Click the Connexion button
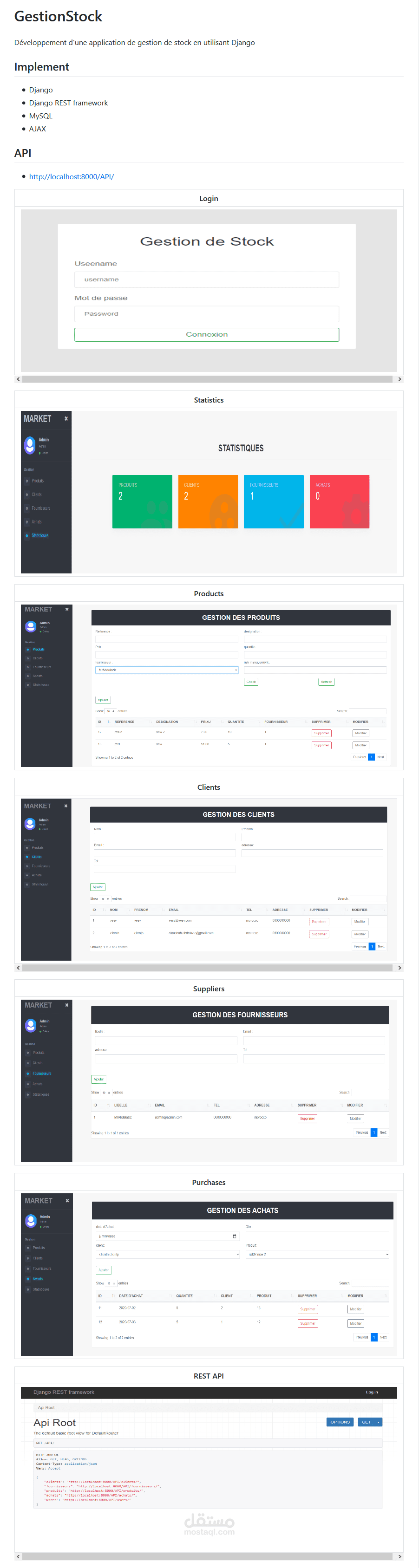This screenshot has width=419, height=1568. [x=206, y=334]
